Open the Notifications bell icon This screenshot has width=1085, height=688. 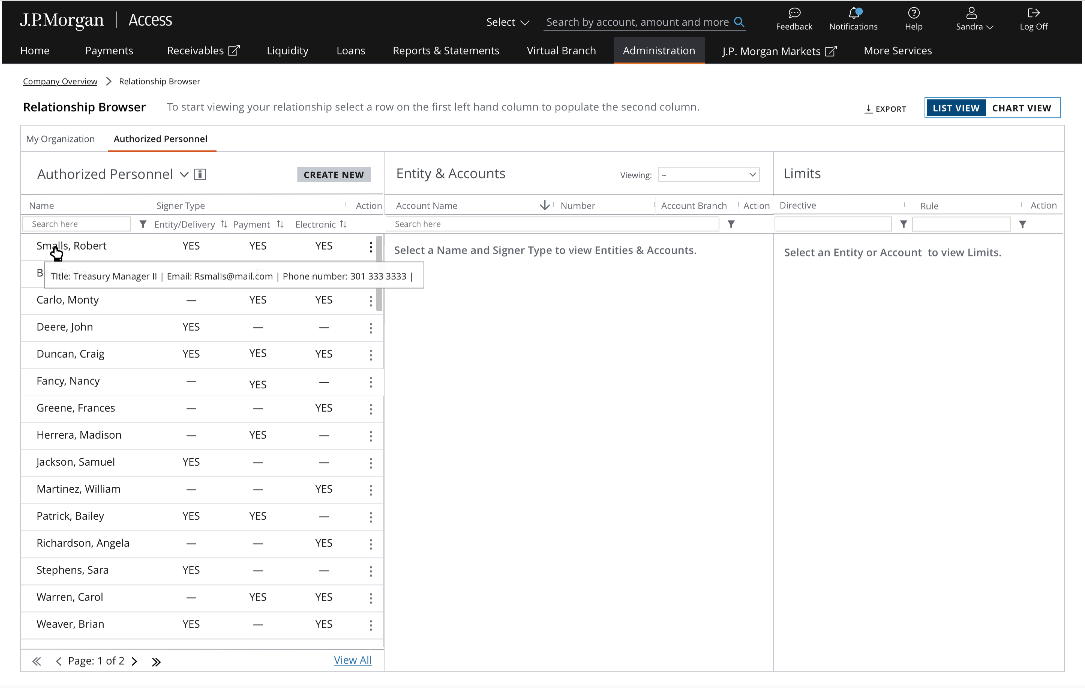(x=853, y=13)
